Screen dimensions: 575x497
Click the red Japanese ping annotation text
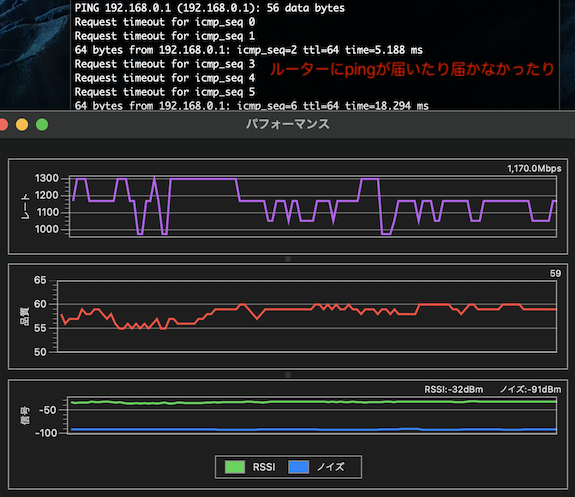[x=412, y=69]
